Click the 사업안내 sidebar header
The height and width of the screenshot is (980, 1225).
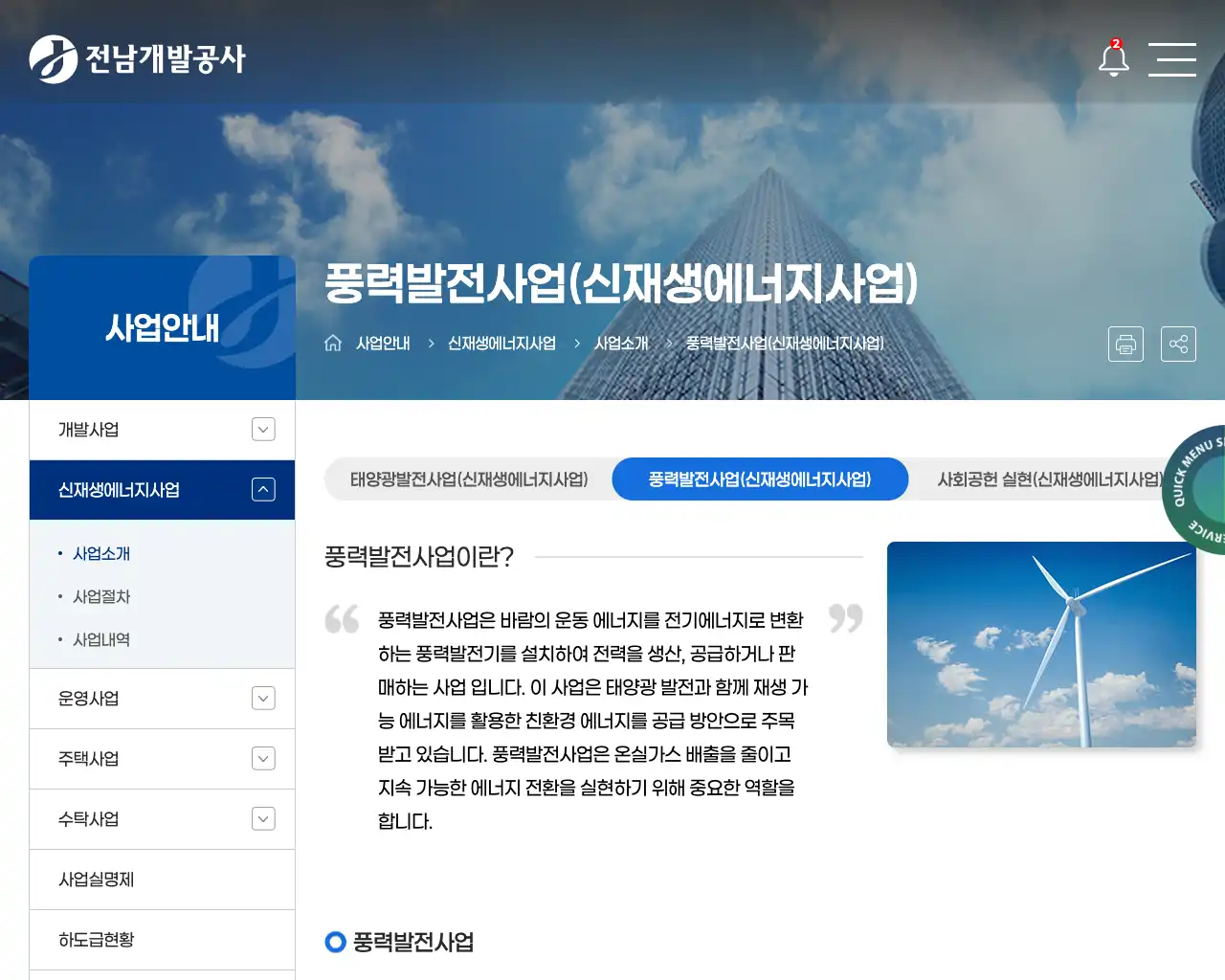click(x=162, y=327)
